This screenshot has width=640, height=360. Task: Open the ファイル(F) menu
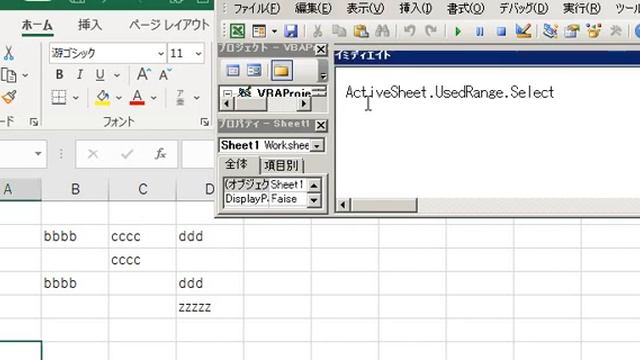point(256,8)
